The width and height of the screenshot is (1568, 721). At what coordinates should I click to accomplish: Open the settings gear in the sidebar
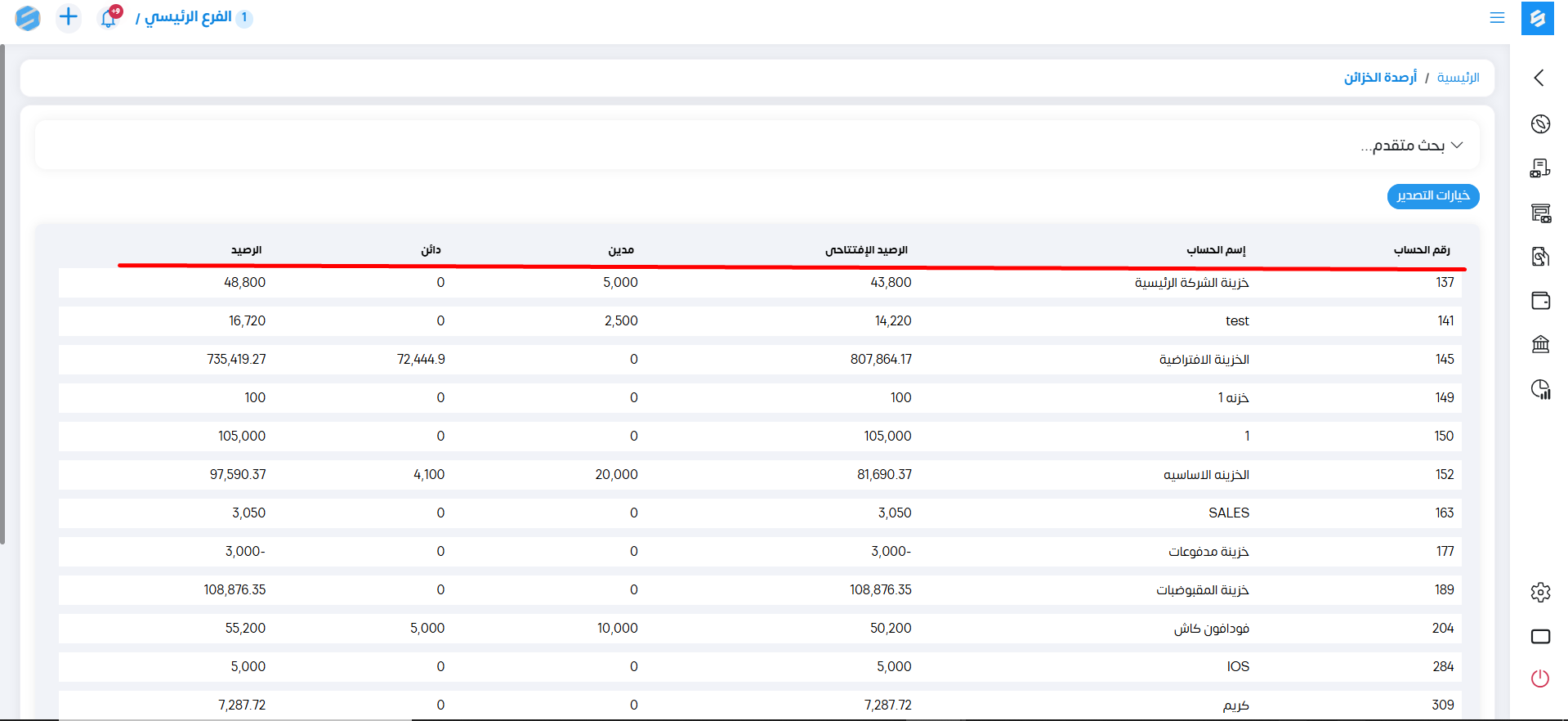coord(1540,592)
